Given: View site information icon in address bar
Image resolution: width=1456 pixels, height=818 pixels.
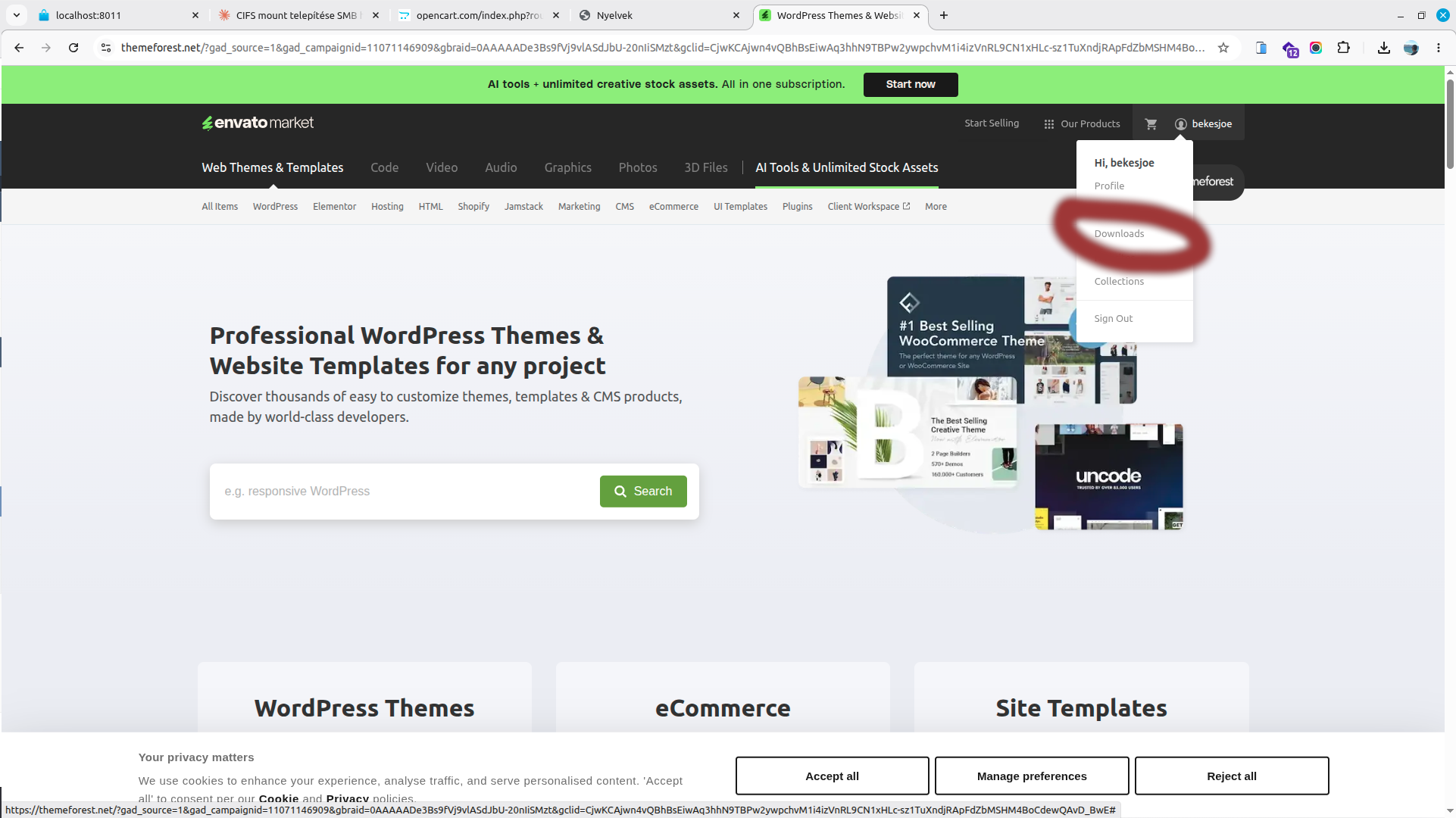Looking at the screenshot, I should pos(106,48).
